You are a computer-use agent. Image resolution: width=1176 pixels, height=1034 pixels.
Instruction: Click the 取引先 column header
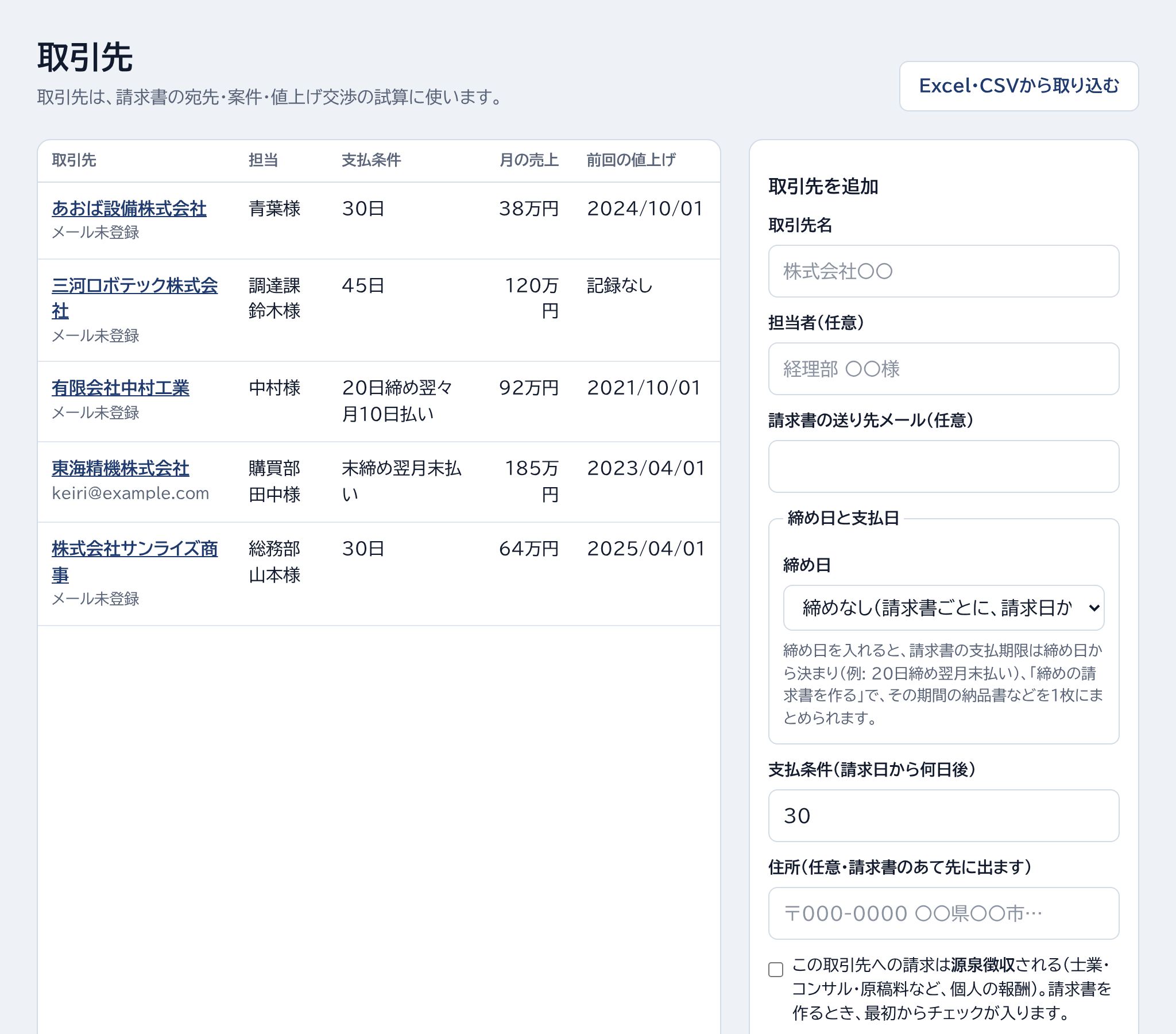coord(73,160)
